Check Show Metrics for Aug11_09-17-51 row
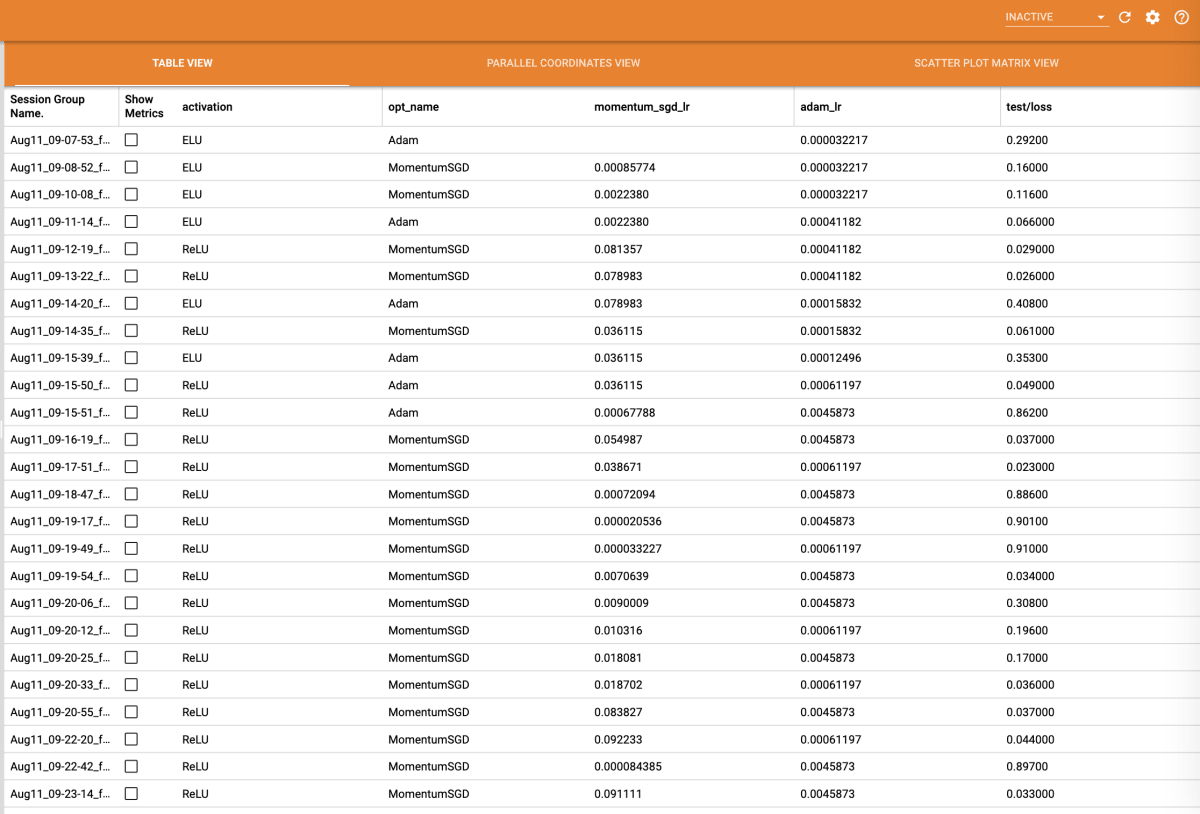 [x=131, y=467]
